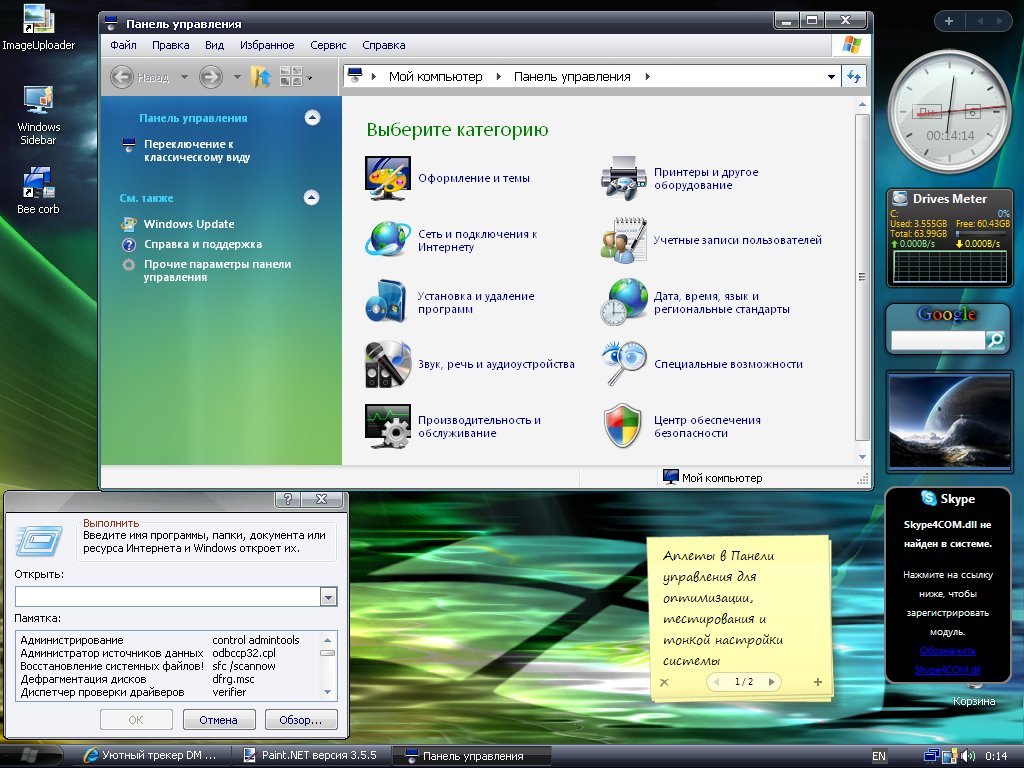Click the slideshow picture gadget thumbnail
The height and width of the screenshot is (768, 1024).
pos(950,421)
